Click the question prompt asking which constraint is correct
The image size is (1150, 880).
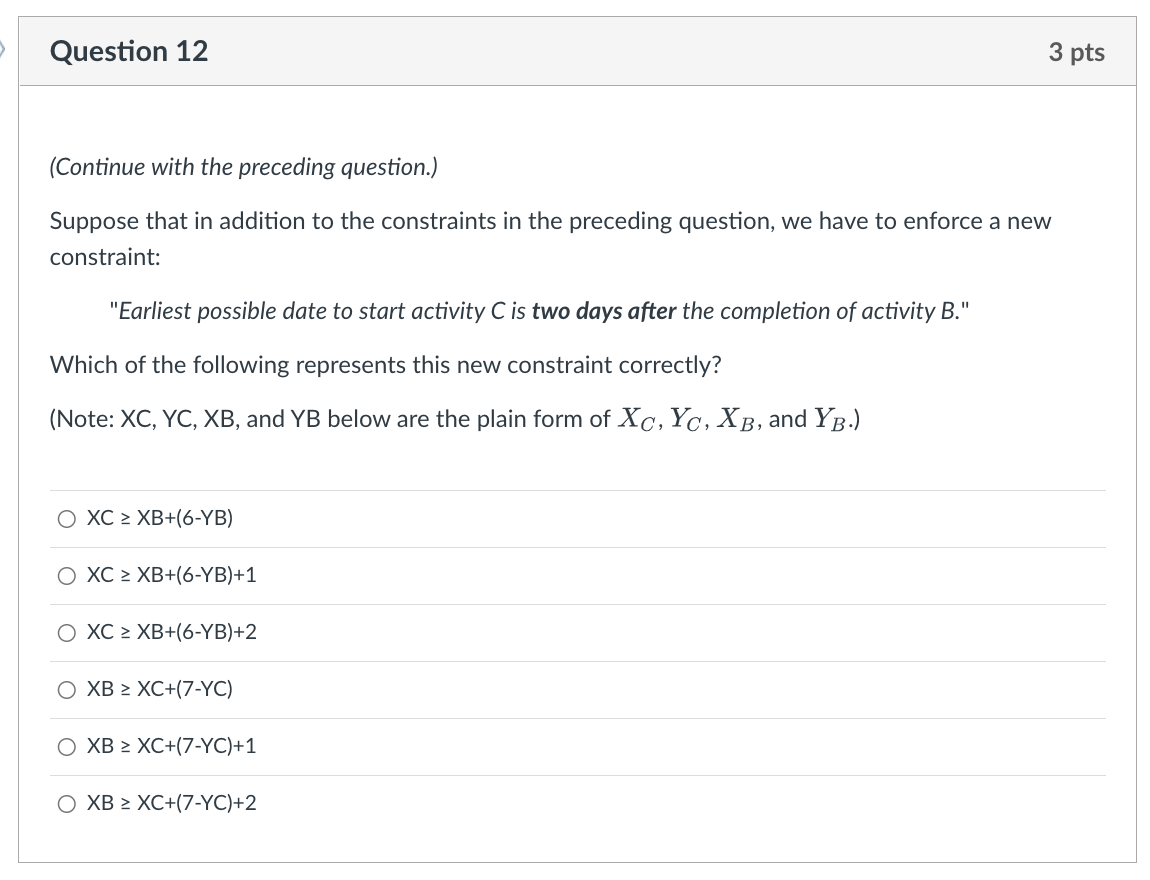[386, 365]
